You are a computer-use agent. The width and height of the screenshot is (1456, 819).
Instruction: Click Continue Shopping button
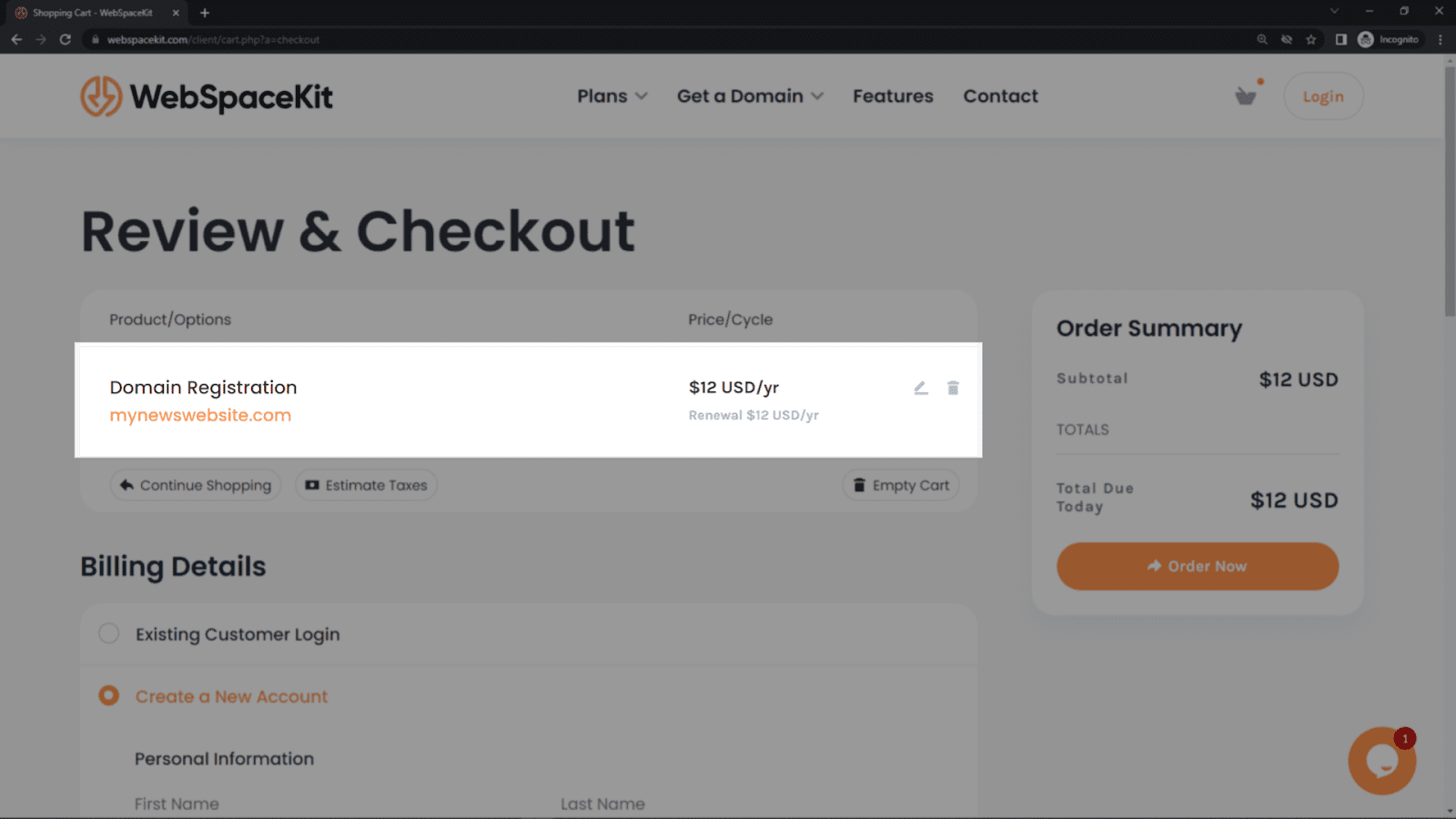[196, 485]
